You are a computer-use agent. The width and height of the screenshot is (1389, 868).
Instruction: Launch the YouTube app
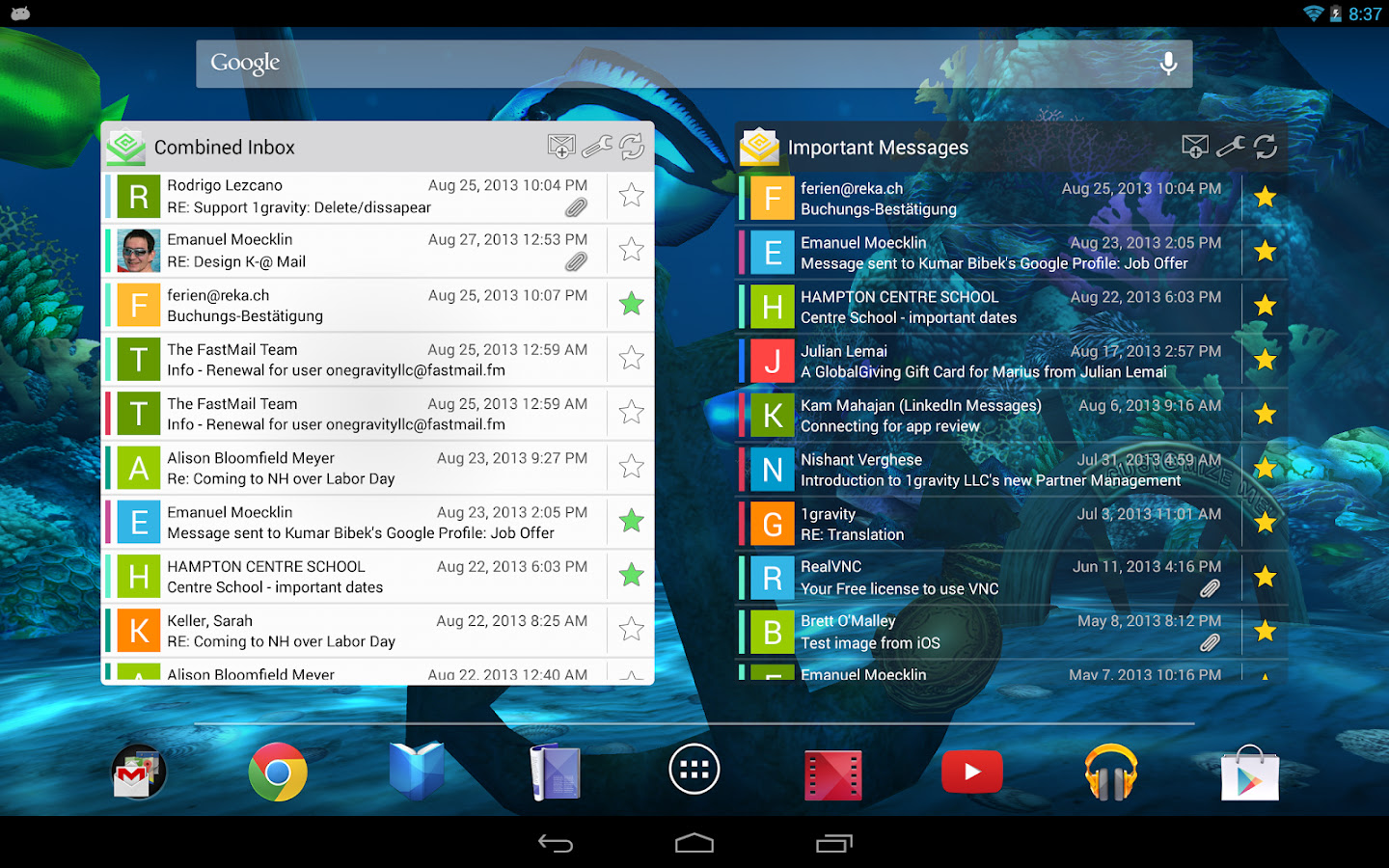click(971, 772)
